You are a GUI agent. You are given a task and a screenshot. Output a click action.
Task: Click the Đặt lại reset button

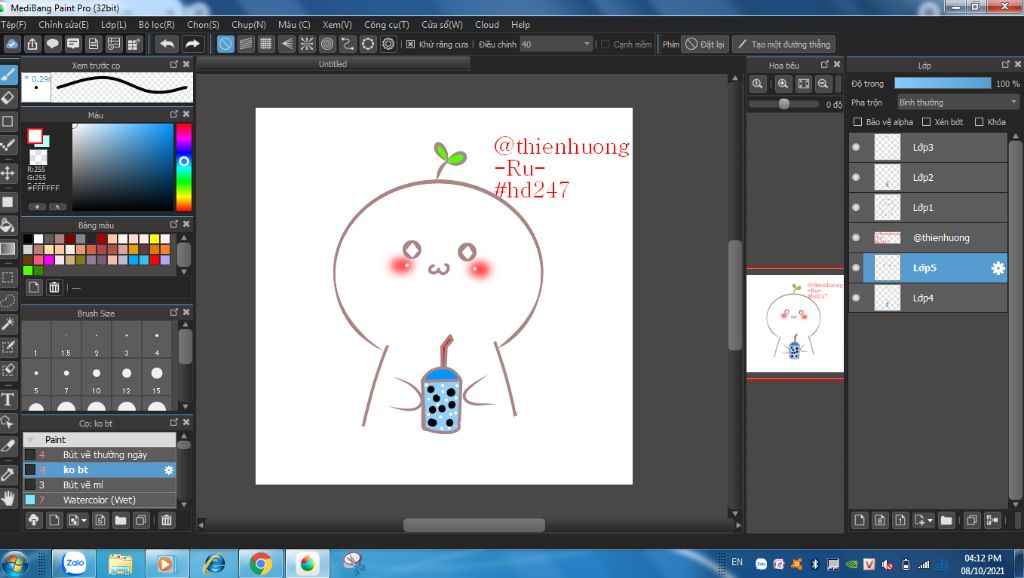705,44
